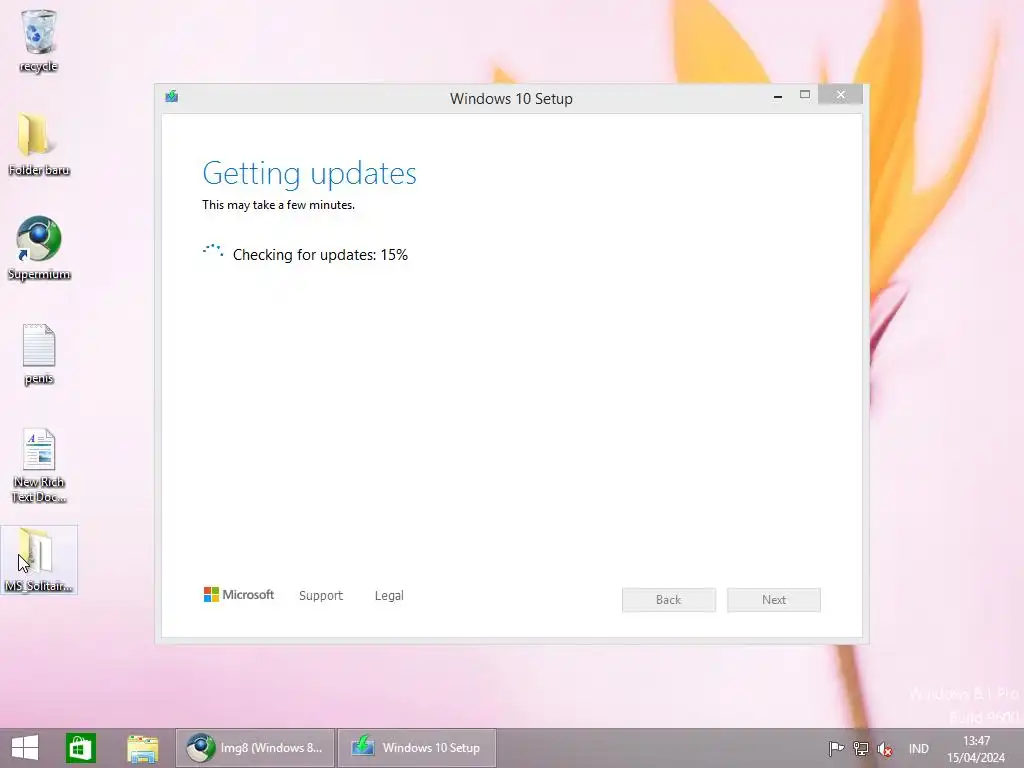
Task: Click the Back button in setup
Action: coord(669,600)
